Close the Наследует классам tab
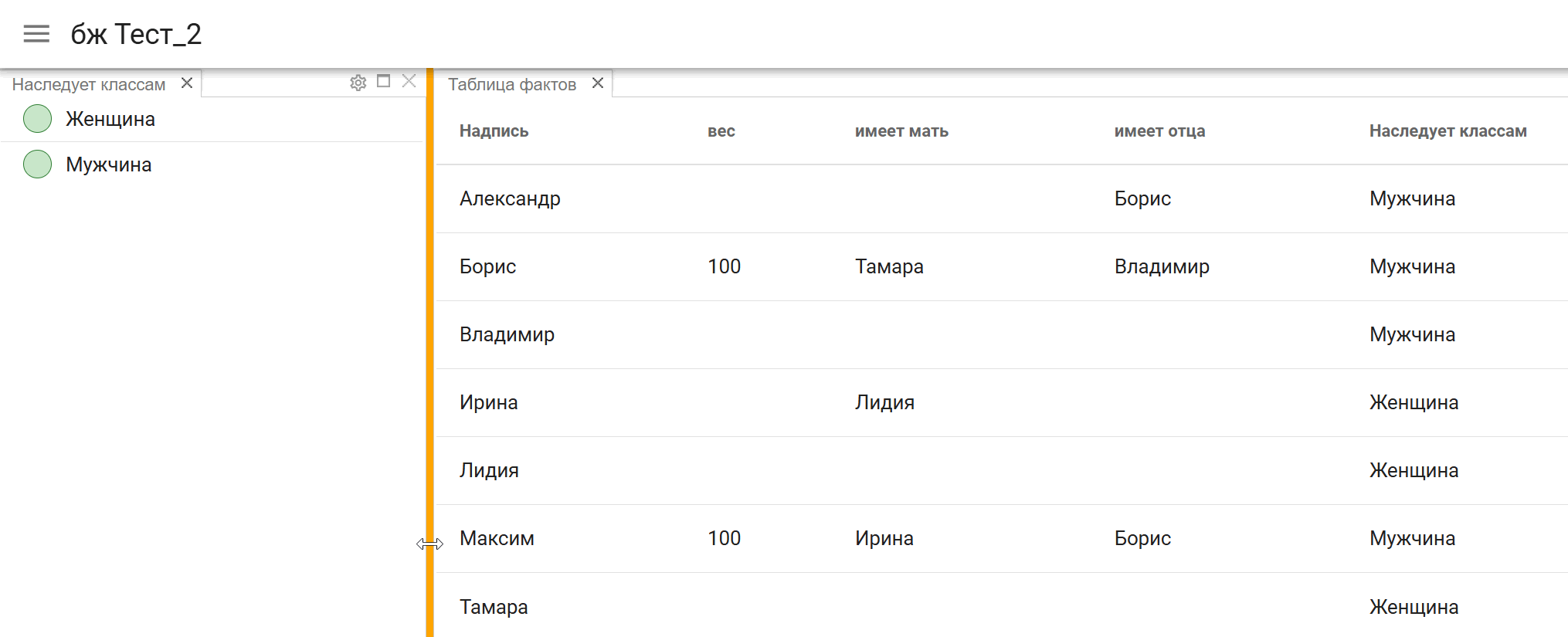The height and width of the screenshot is (637, 1568). click(x=187, y=83)
